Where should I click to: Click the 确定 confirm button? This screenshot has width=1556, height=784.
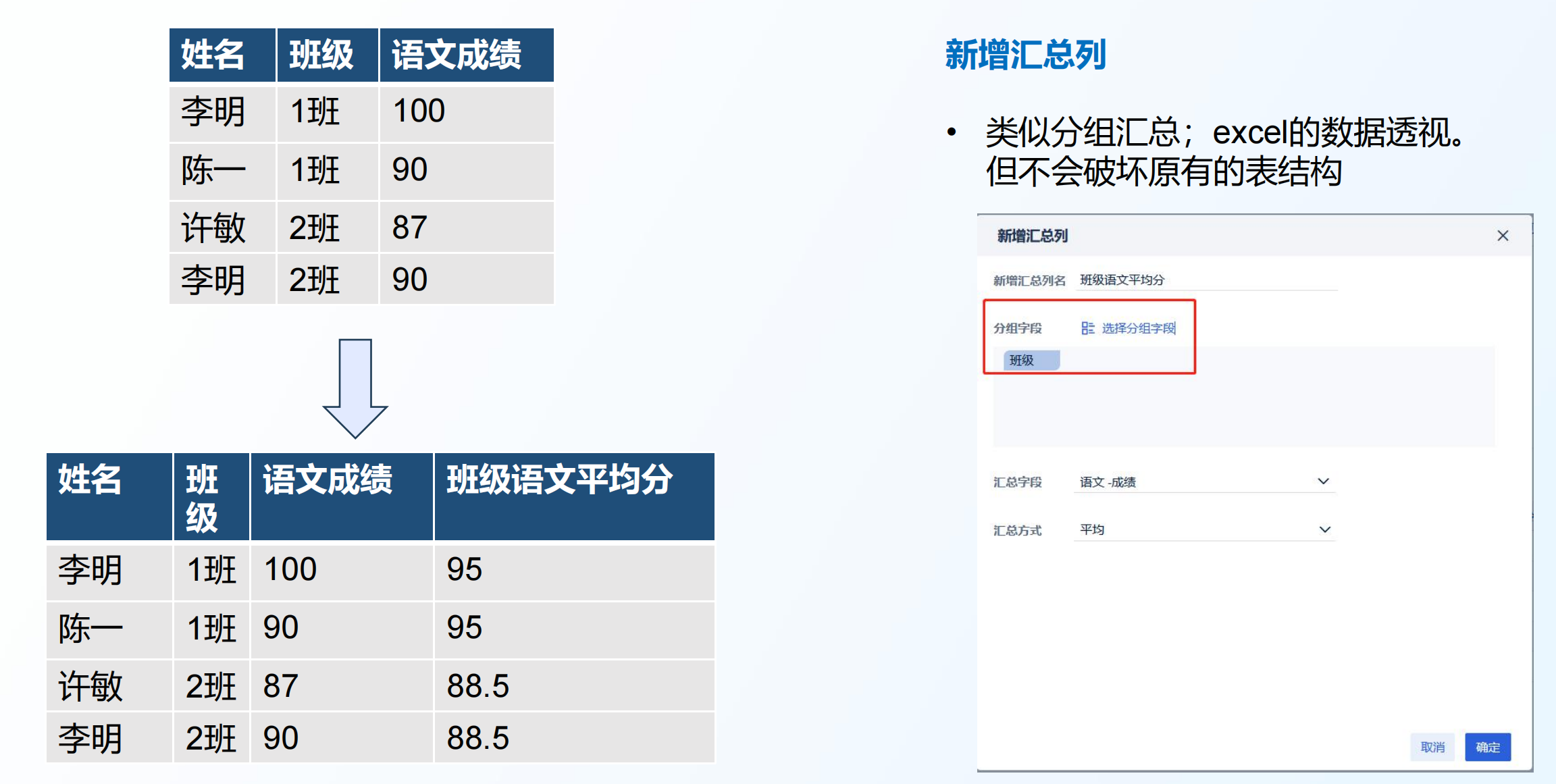point(1487,748)
